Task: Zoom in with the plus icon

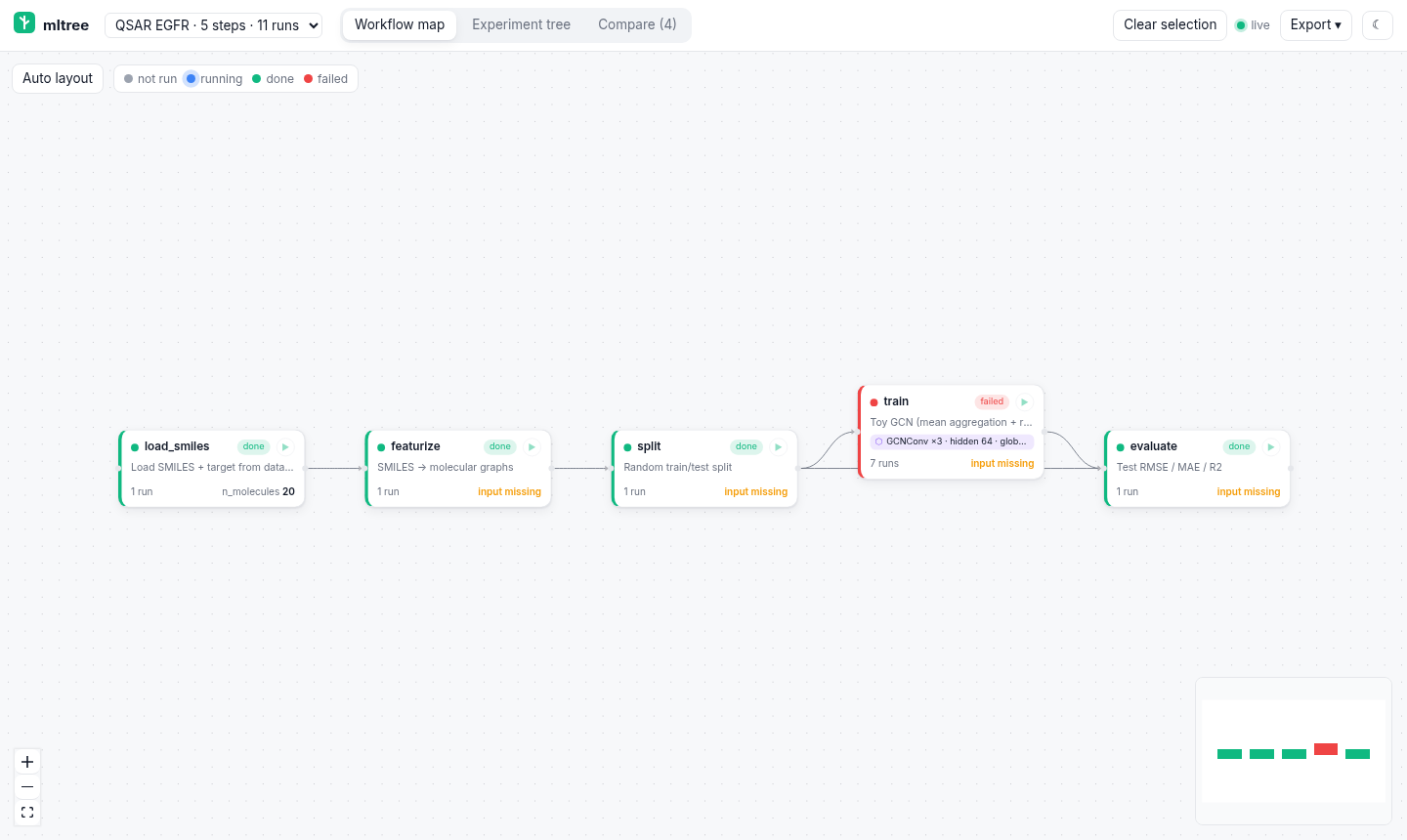Action: (27, 762)
